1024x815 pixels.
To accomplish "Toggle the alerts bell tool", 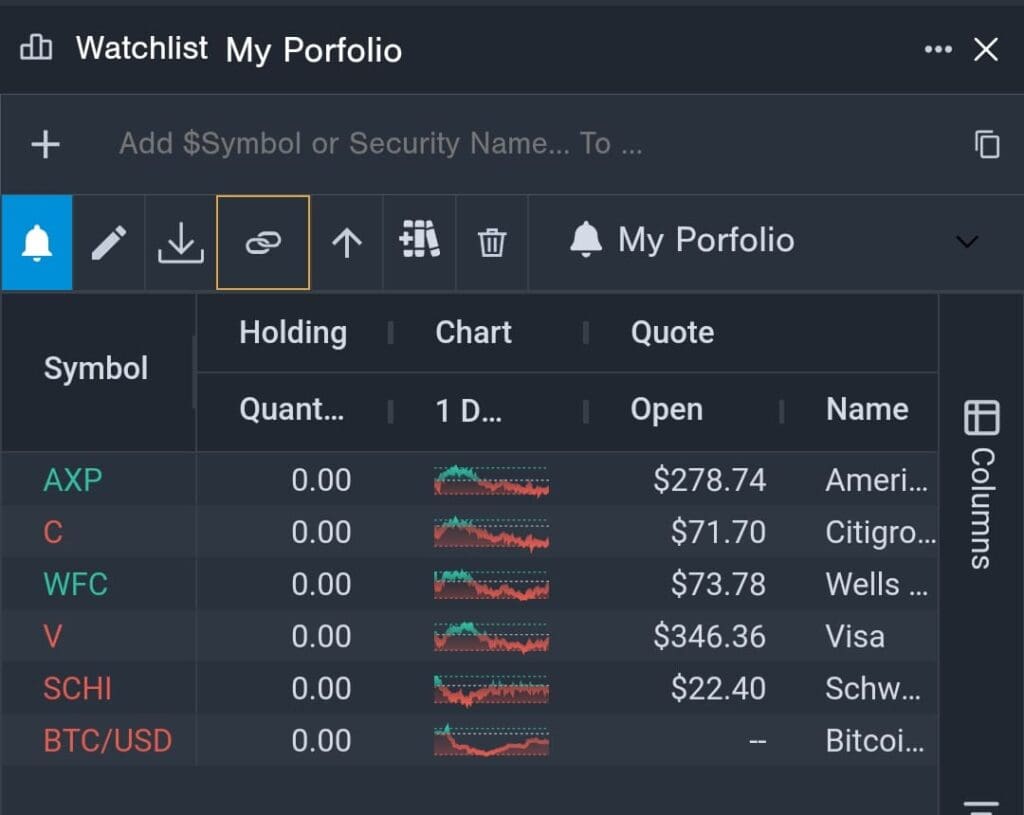I will 36,241.
